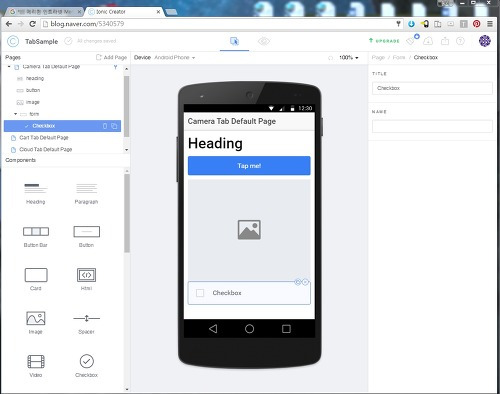Toggle the Checkbox in phone preview

200,293
